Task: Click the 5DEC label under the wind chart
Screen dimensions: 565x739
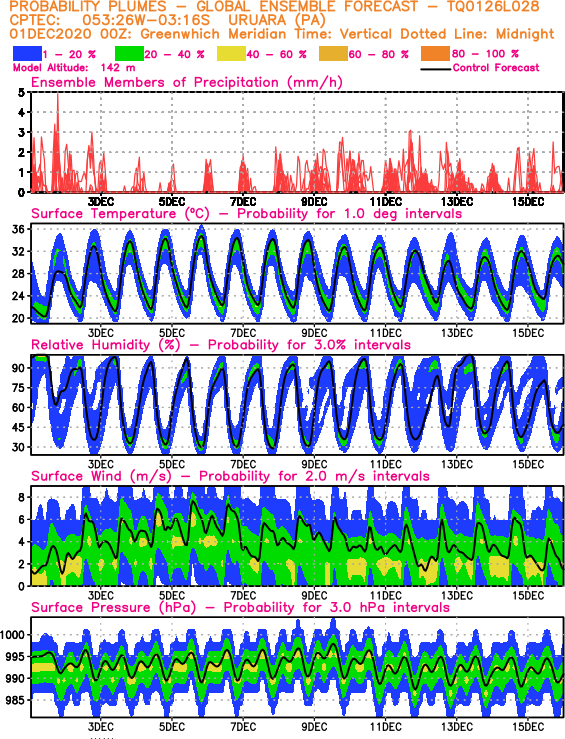Action: click(172, 595)
